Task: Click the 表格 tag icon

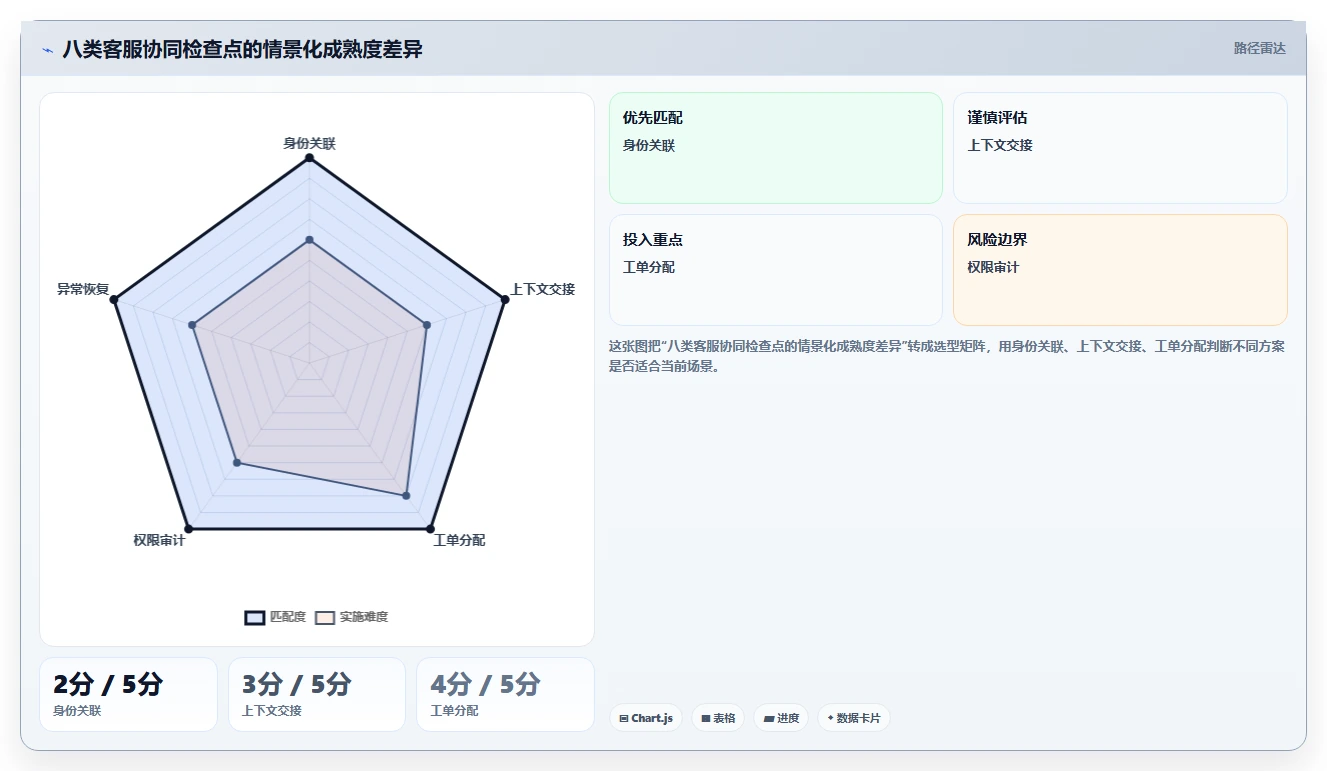Action: pyautogui.click(x=706, y=718)
